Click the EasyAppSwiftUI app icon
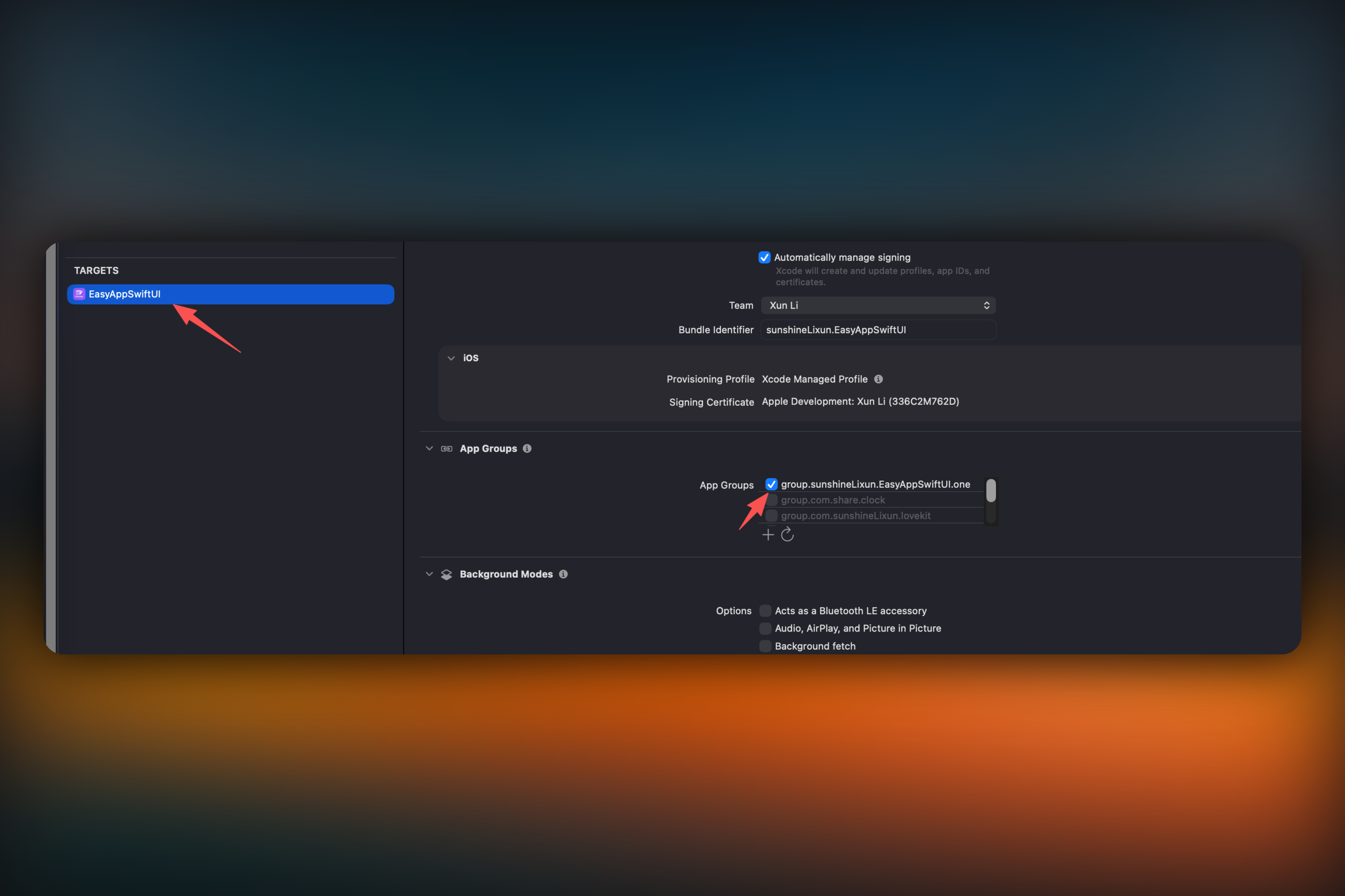The image size is (1345, 896). (79, 294)
